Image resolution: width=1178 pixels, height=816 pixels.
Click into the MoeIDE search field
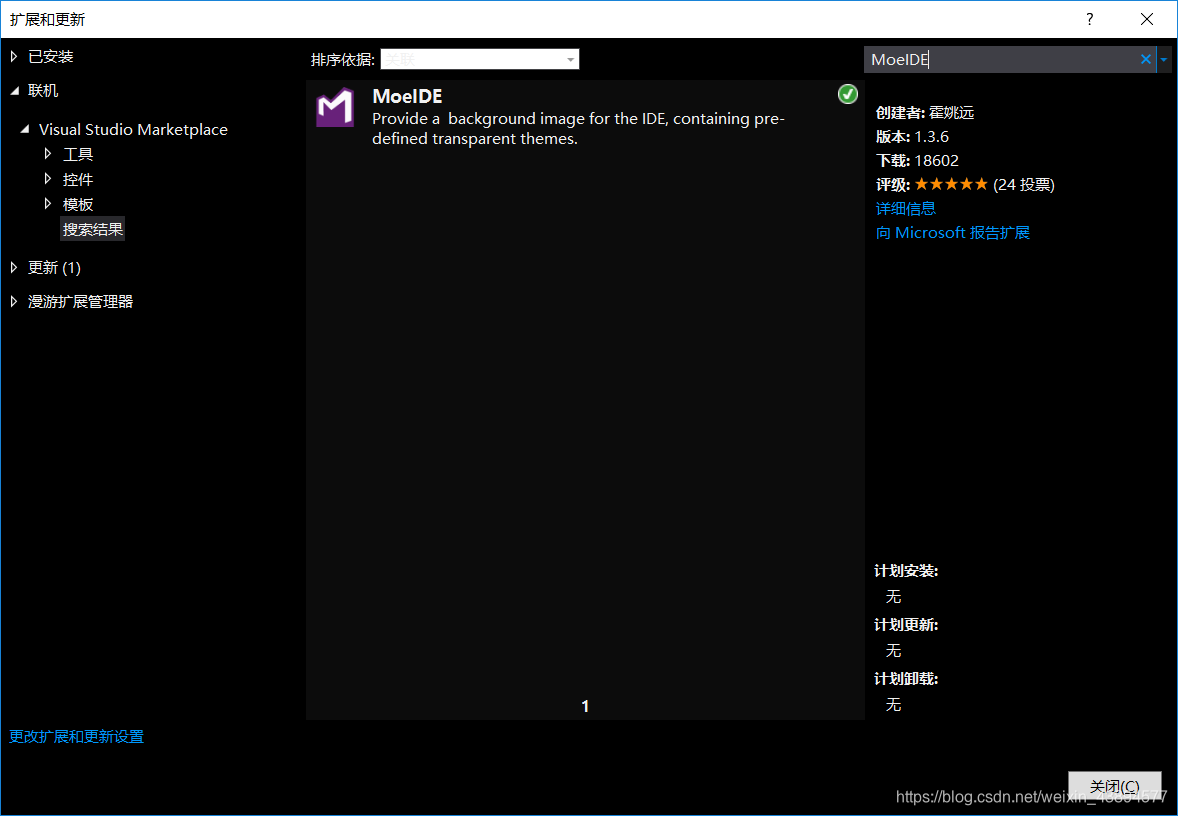(1001, 59)
